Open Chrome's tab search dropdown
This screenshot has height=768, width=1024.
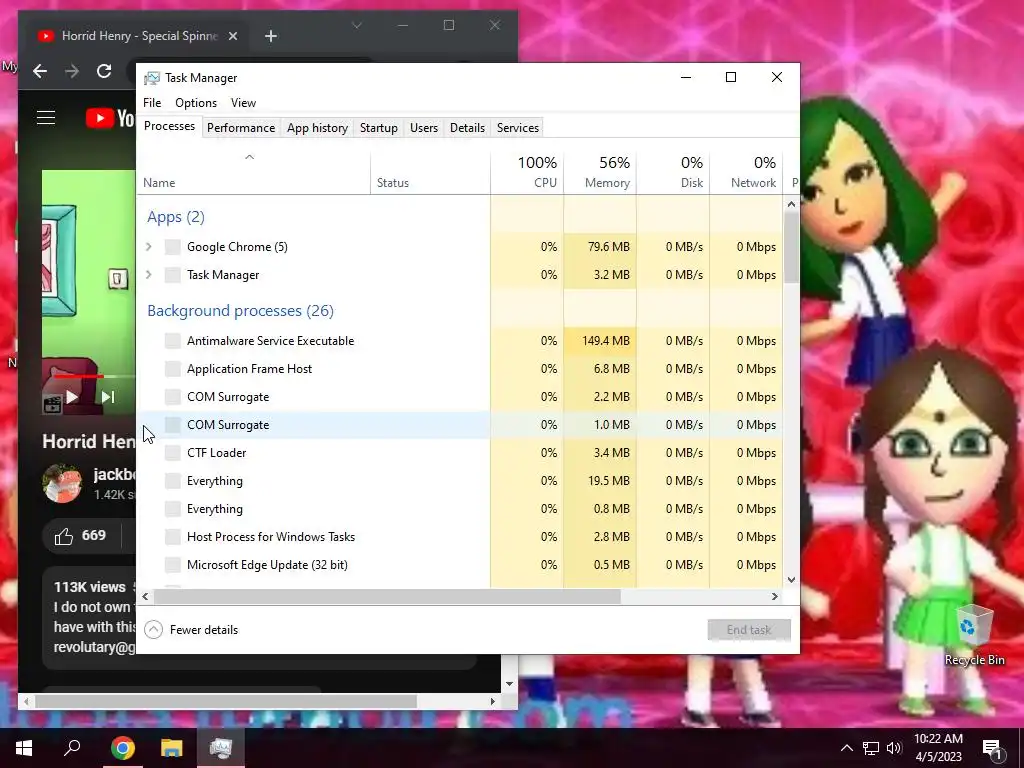pyautogui.click(x=357, y=25)
